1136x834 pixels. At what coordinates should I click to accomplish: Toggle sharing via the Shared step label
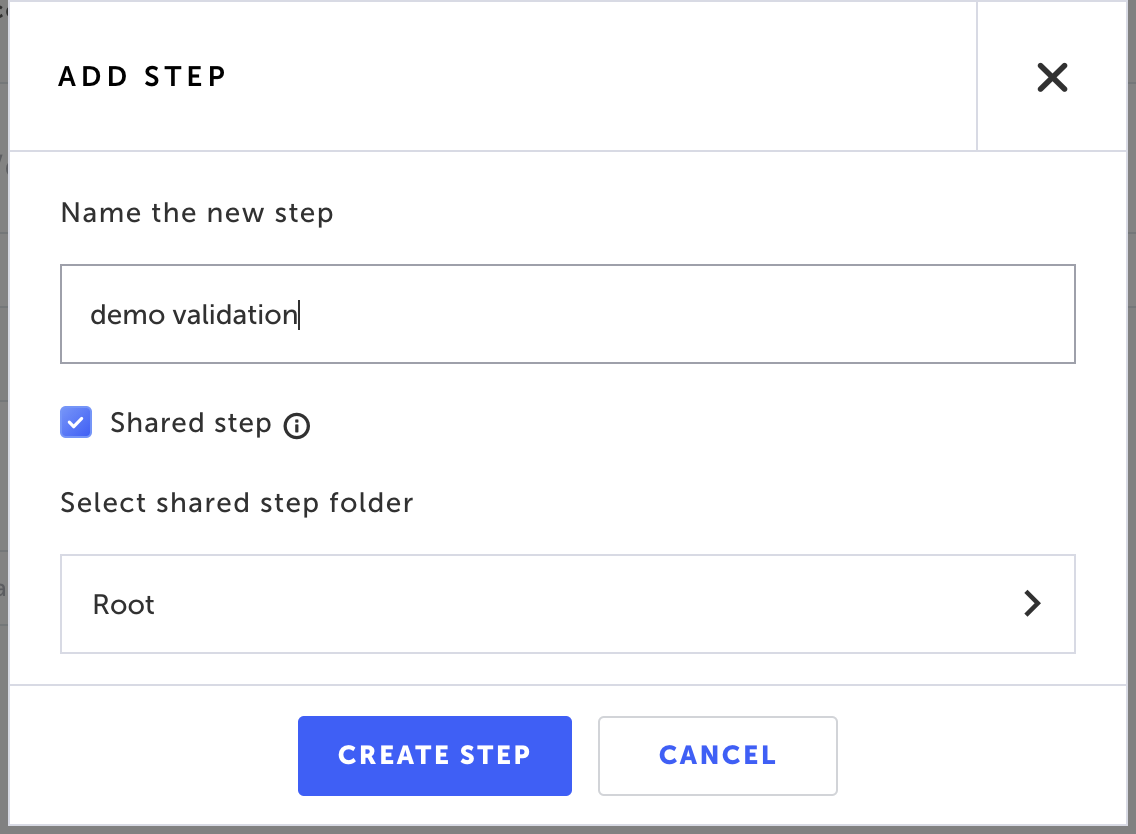pyautogui.click(x=191, y=423)
